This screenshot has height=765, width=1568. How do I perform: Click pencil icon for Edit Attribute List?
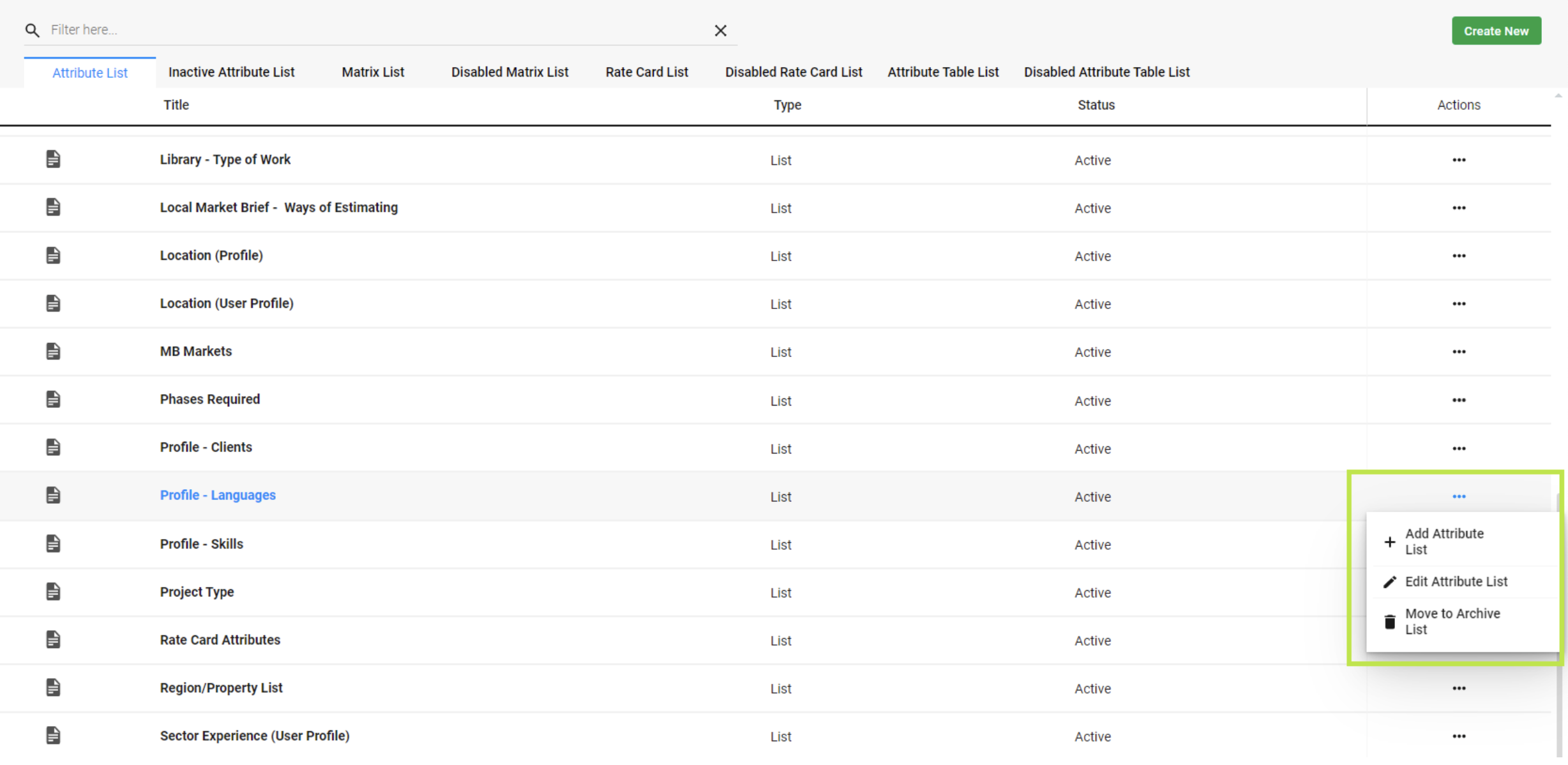[x=1389, y=582]
